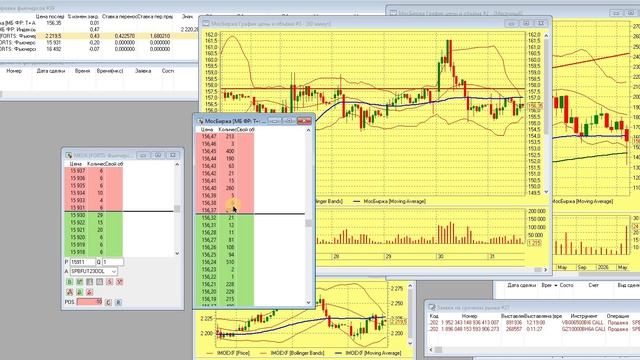
Task: Click the Цена column header in the МосБиржа order book
Action: pyautogui.click(x=207, y=129)
